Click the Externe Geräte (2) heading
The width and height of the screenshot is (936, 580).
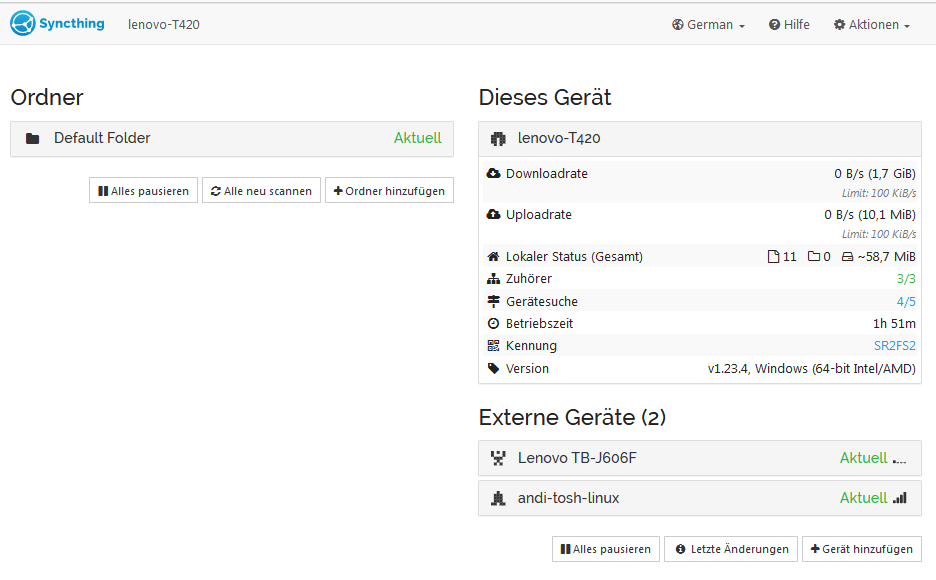[x=572, y=417]
